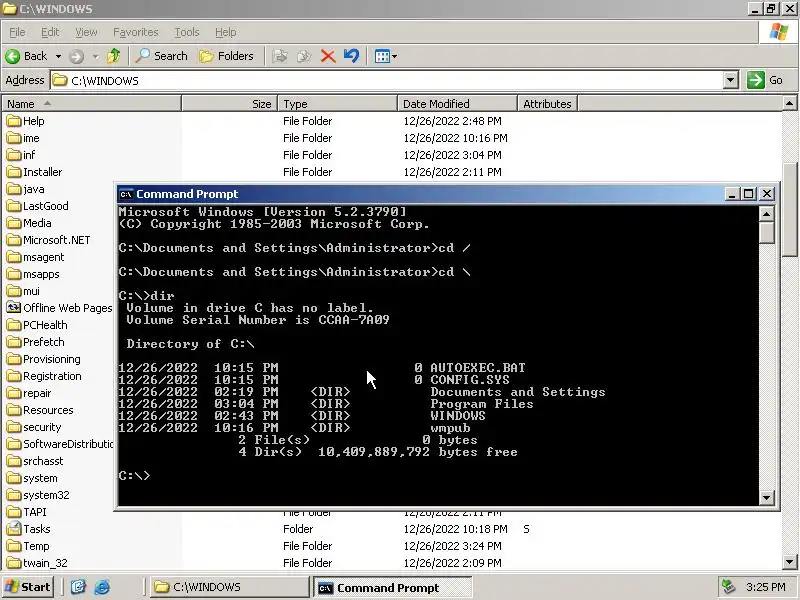Click the Copy To icon

click(x=304, y=56)
